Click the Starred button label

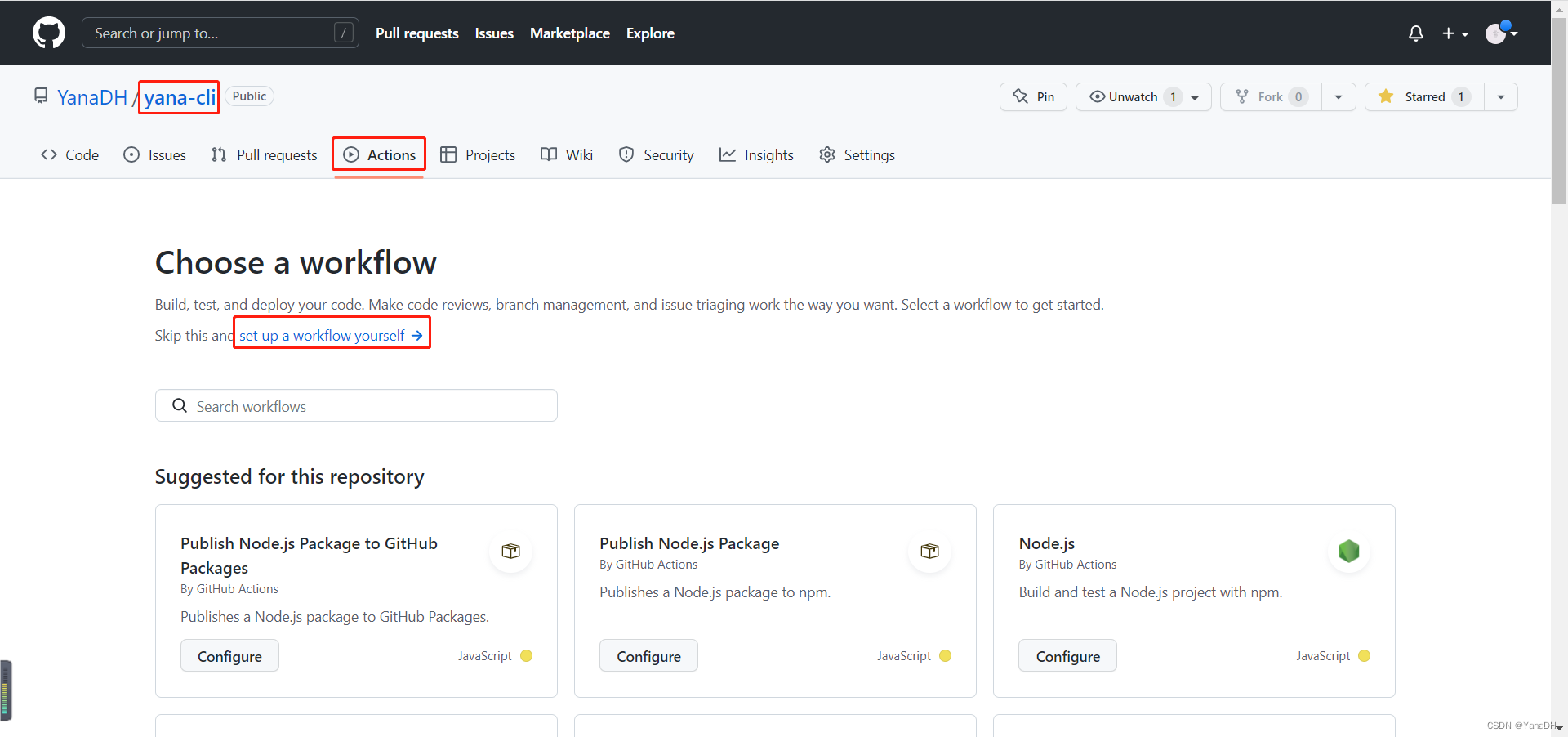(x=1425, y=96)
